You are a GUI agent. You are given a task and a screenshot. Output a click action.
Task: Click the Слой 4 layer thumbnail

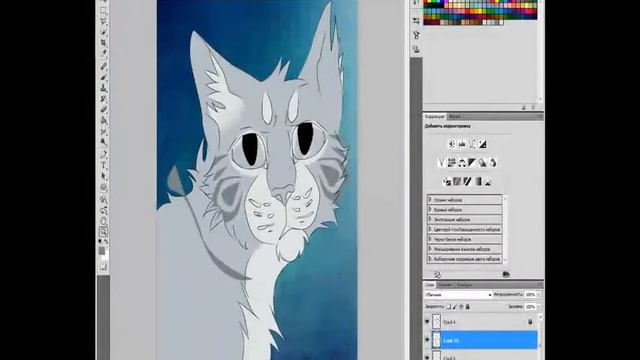pyautogui.click(x=436, y=322)
